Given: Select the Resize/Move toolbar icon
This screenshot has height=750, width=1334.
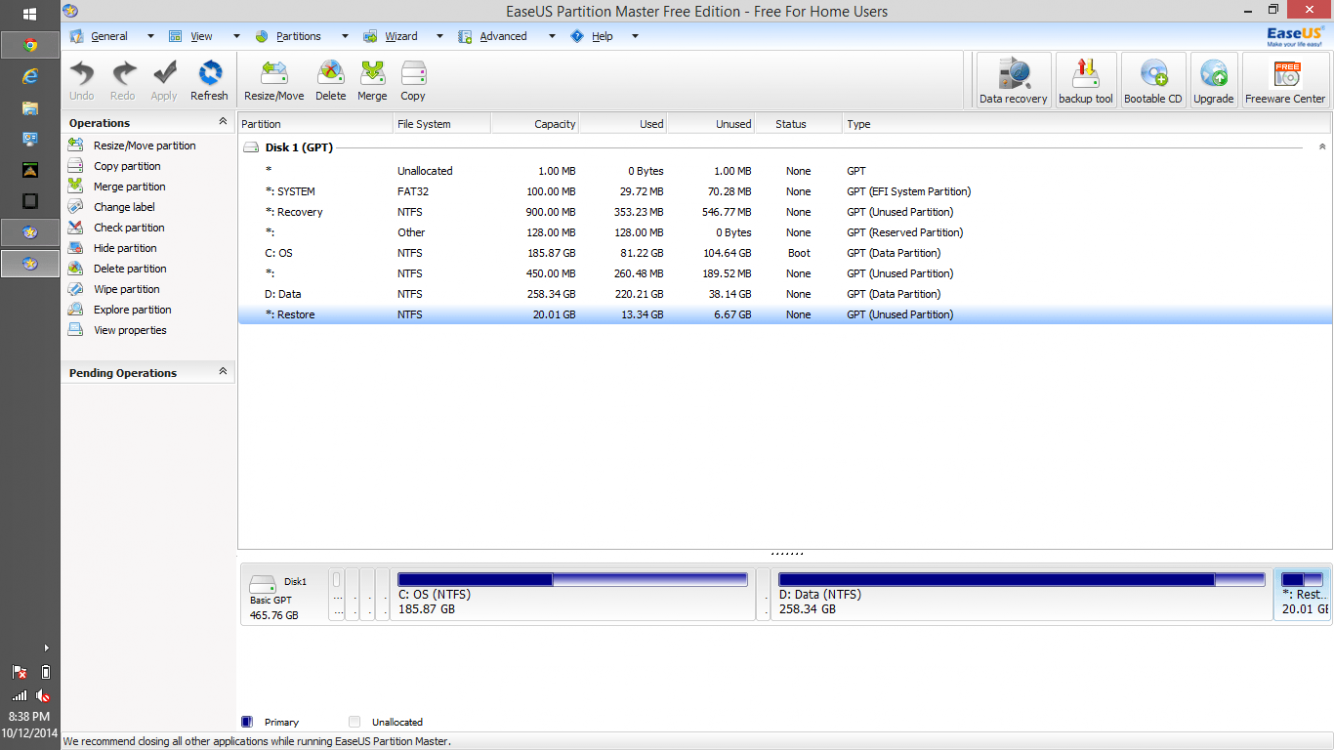Looking at the screenshot, I should [x=274, y=80].
